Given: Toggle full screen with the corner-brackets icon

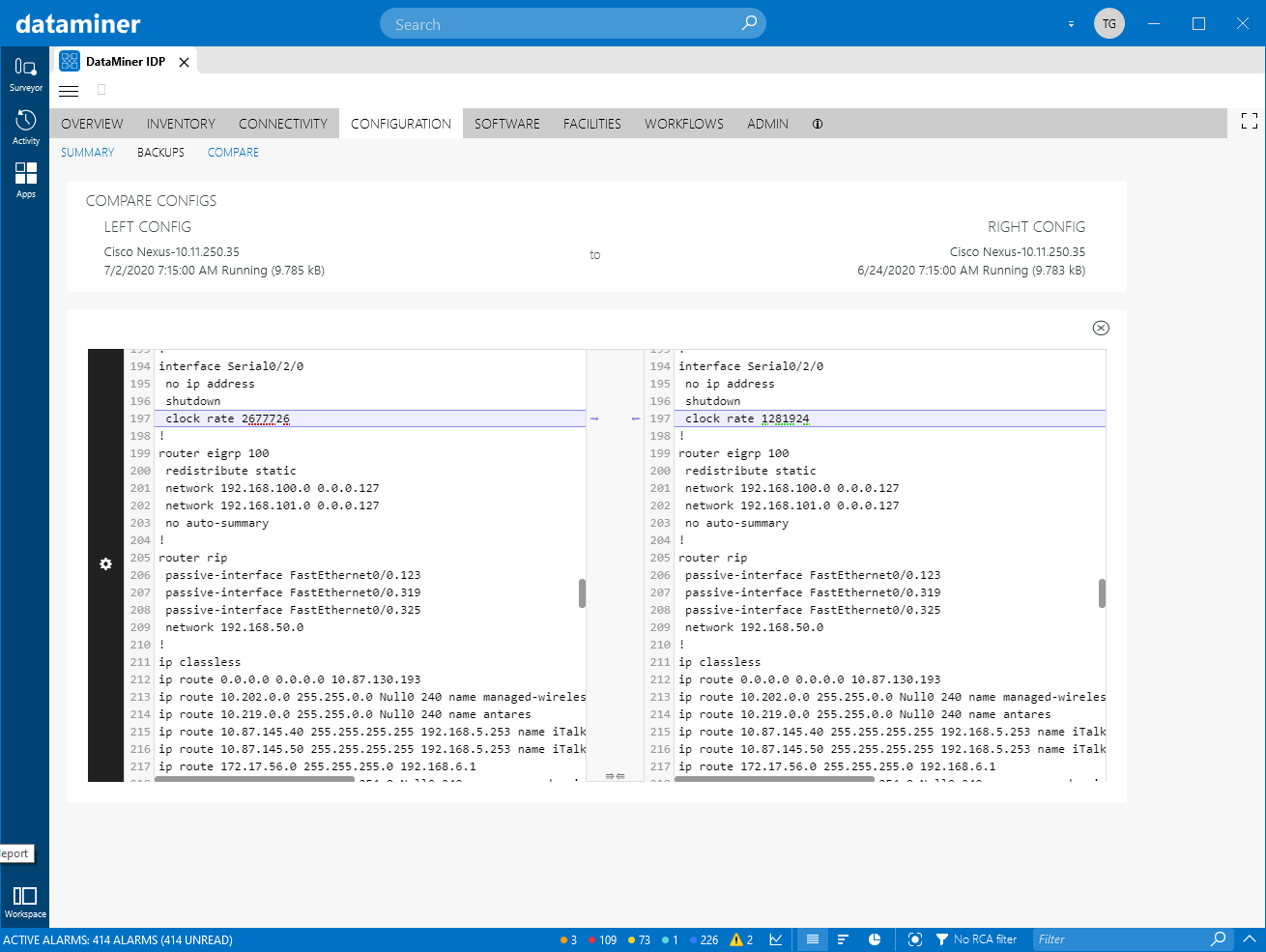Looking at the screenshot, I should [x=1250, y=121].
